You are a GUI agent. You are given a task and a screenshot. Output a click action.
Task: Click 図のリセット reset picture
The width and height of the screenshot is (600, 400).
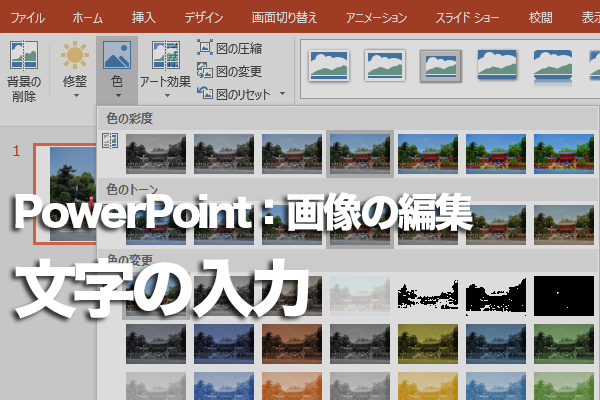234,94
